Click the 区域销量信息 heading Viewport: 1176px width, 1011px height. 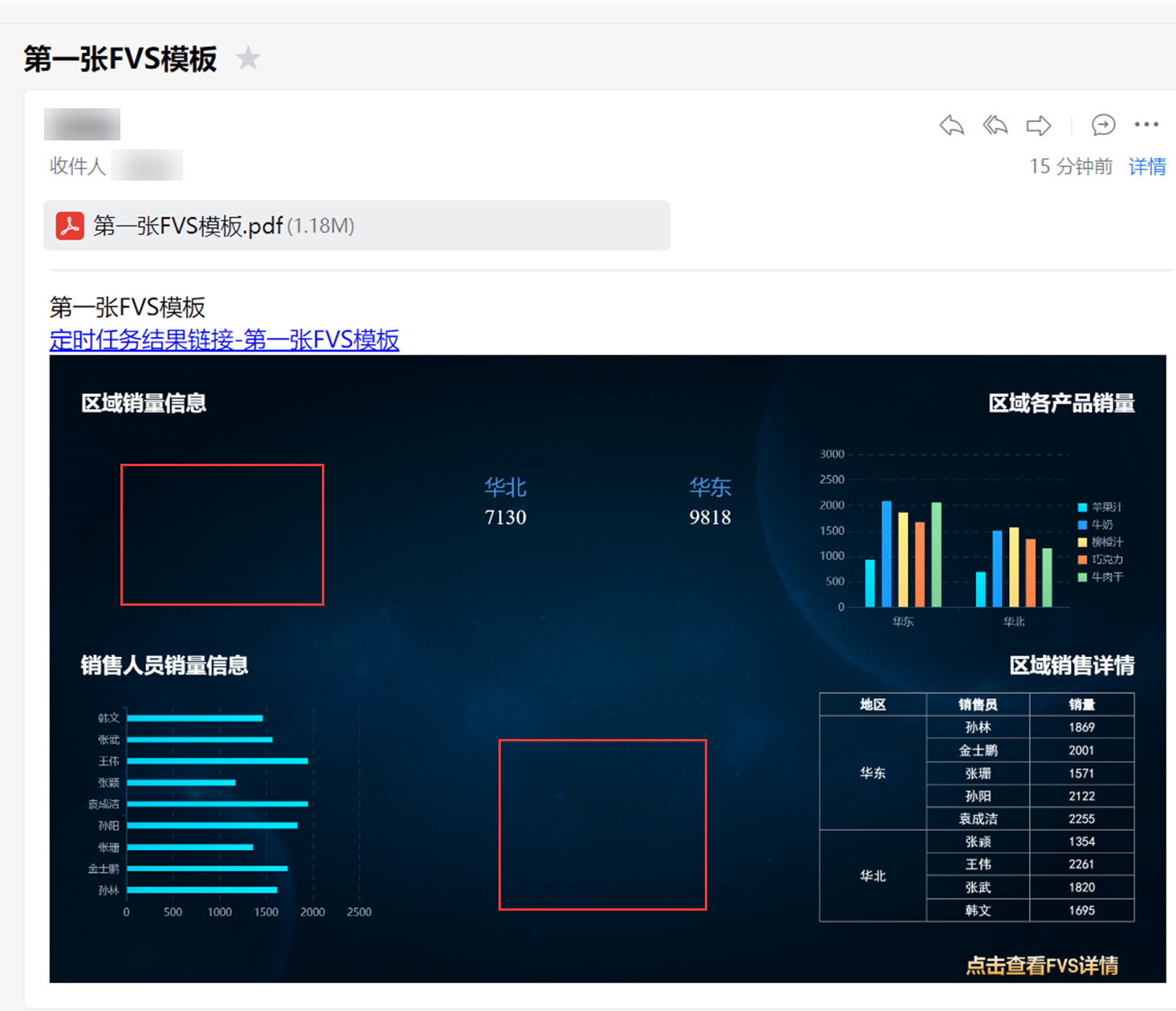144,403
